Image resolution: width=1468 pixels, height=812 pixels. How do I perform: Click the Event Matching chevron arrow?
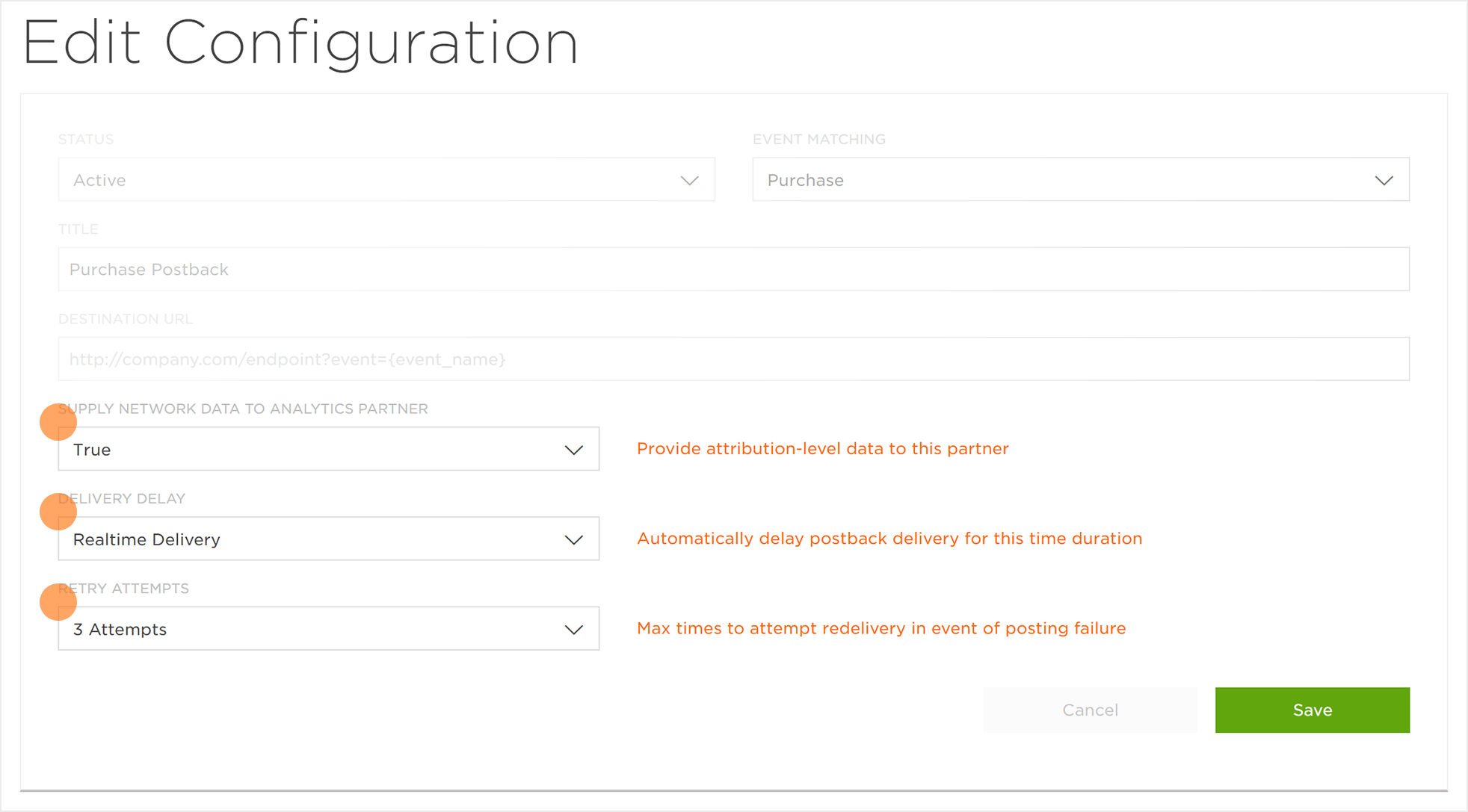[1384, 180]
